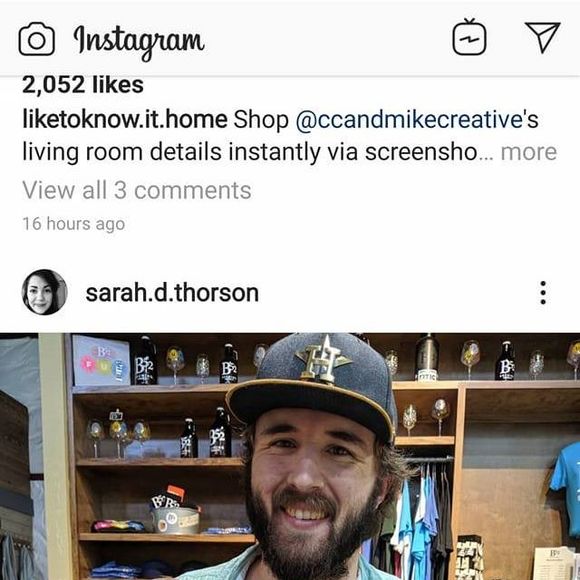The width and height of the screenshot is (580, 580).
Task: View the list of 2,052 likes
Action: tap(83, 85)
